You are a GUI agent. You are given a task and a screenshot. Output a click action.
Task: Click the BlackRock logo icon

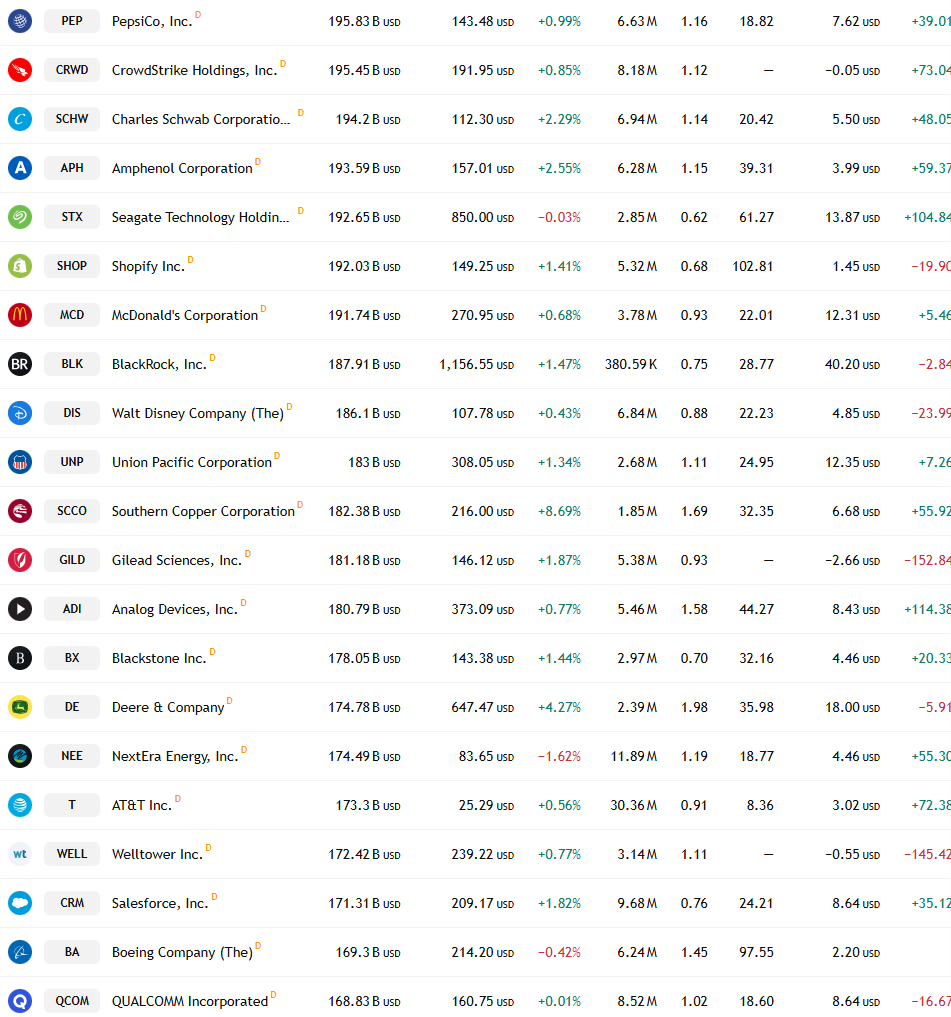20,364
